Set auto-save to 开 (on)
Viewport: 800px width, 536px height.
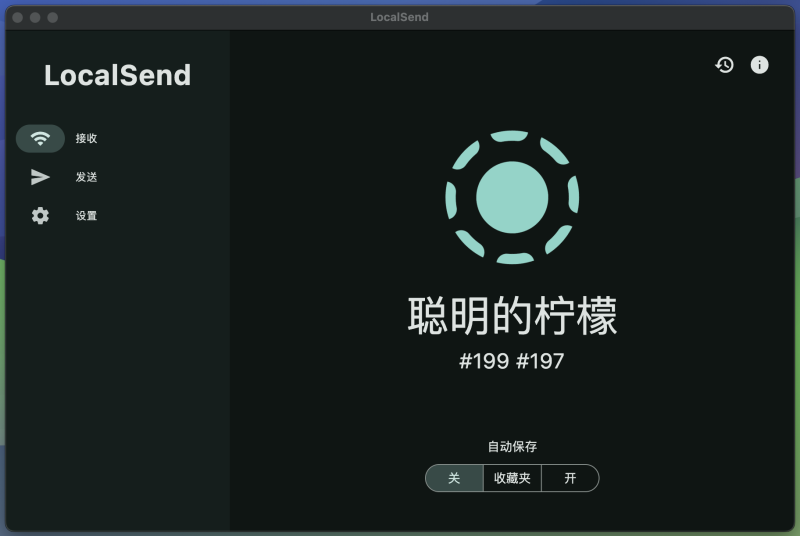(x=570, y=478)
